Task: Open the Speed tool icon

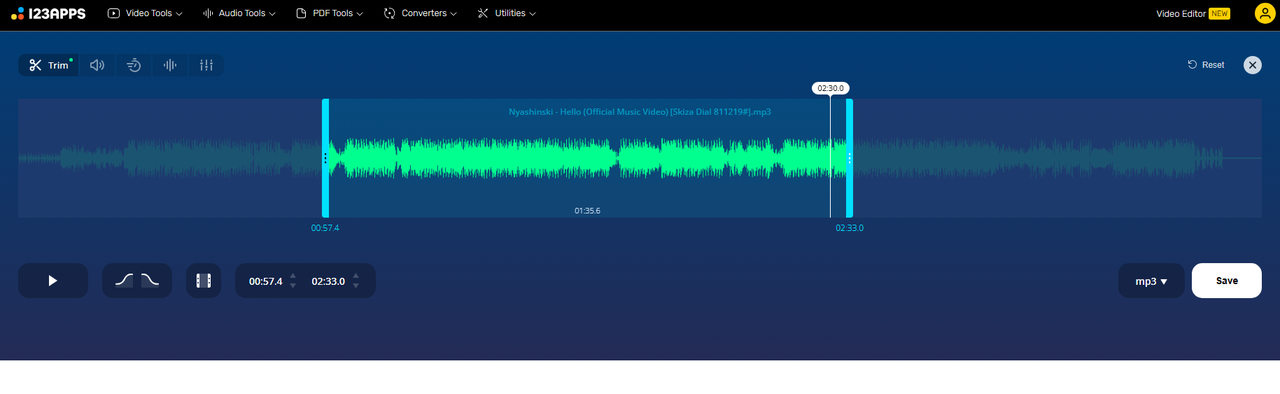Action: coord(134,65)
